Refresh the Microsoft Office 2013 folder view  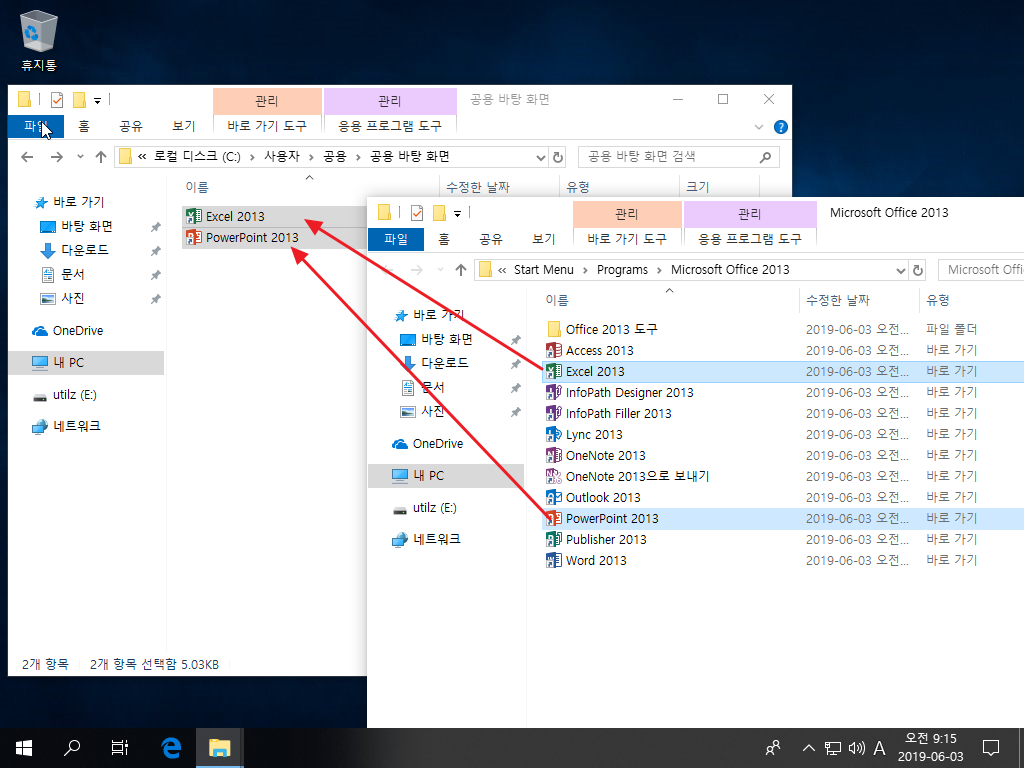pyautogui.click(x=918, y=270)
